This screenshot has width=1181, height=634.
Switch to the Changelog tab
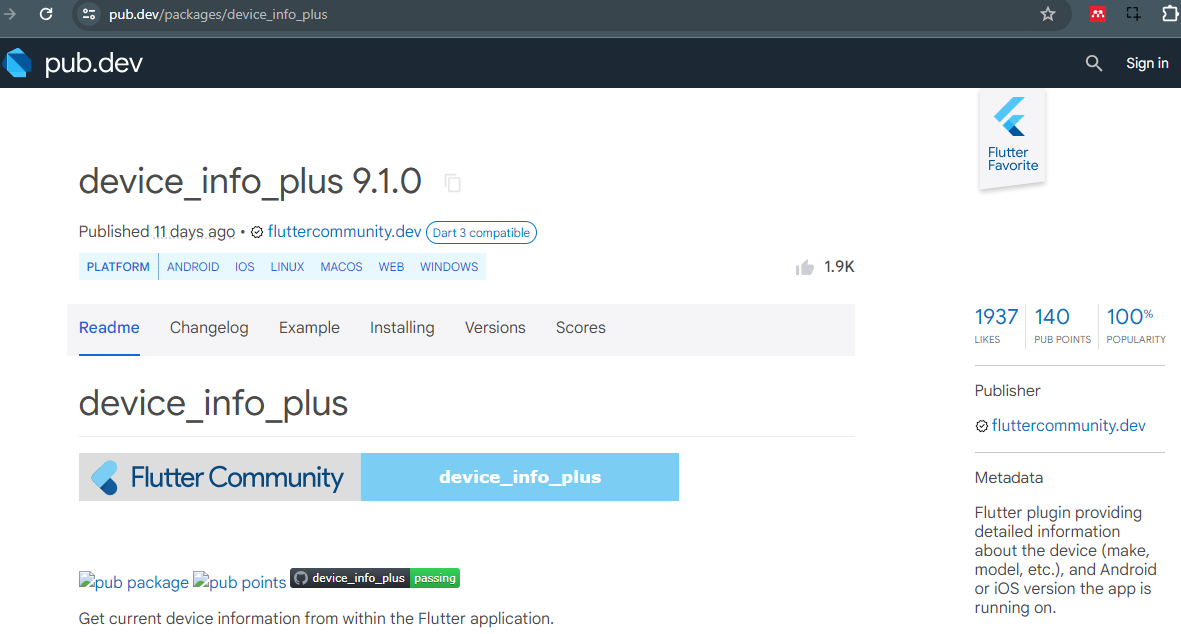(x=209, y=328)
